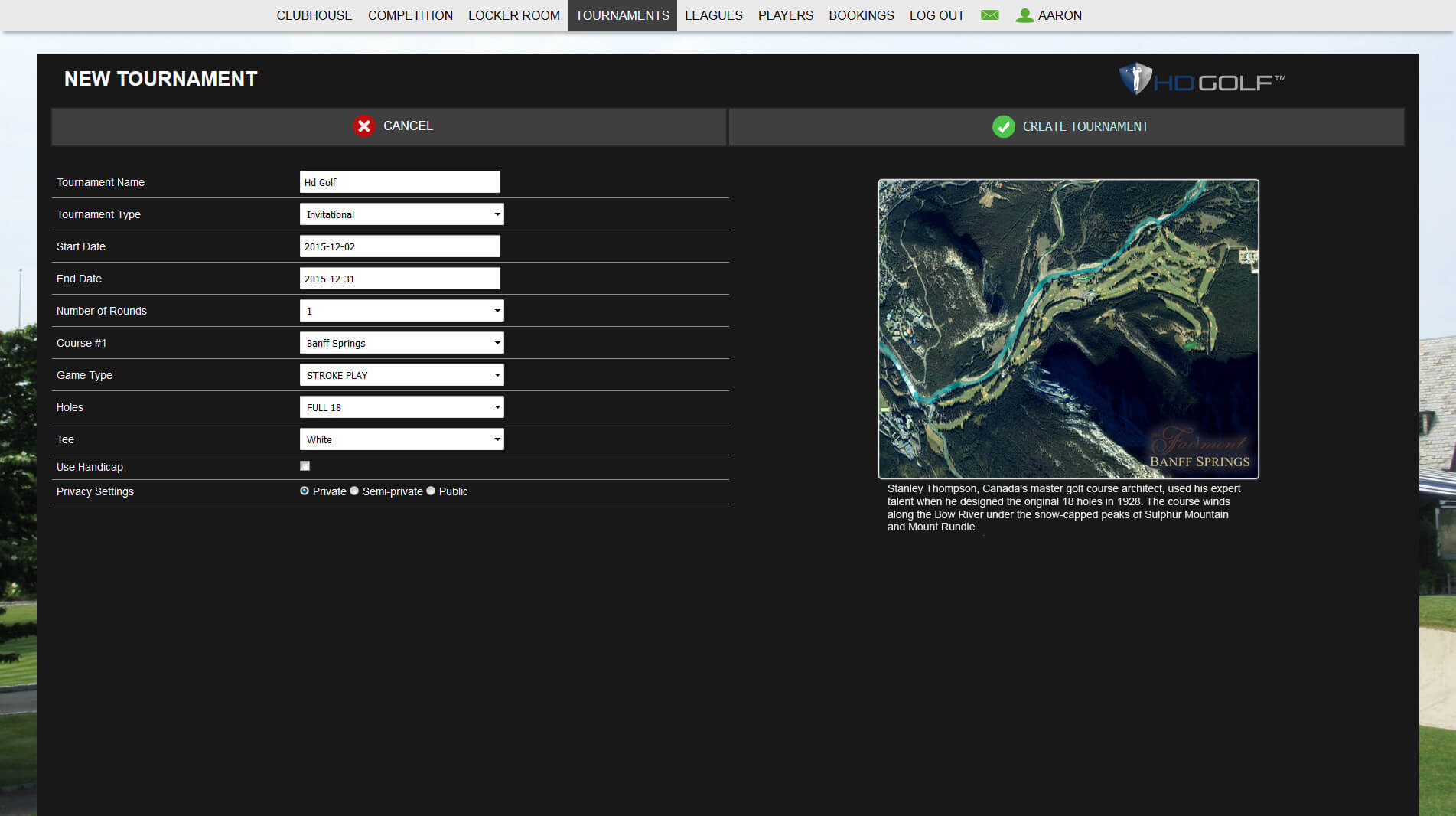Image resolution: width=1456 pixels, height=816 pixels.
Task: Enable the Use Handicap checkbox
Action: [x=305, y=466]
